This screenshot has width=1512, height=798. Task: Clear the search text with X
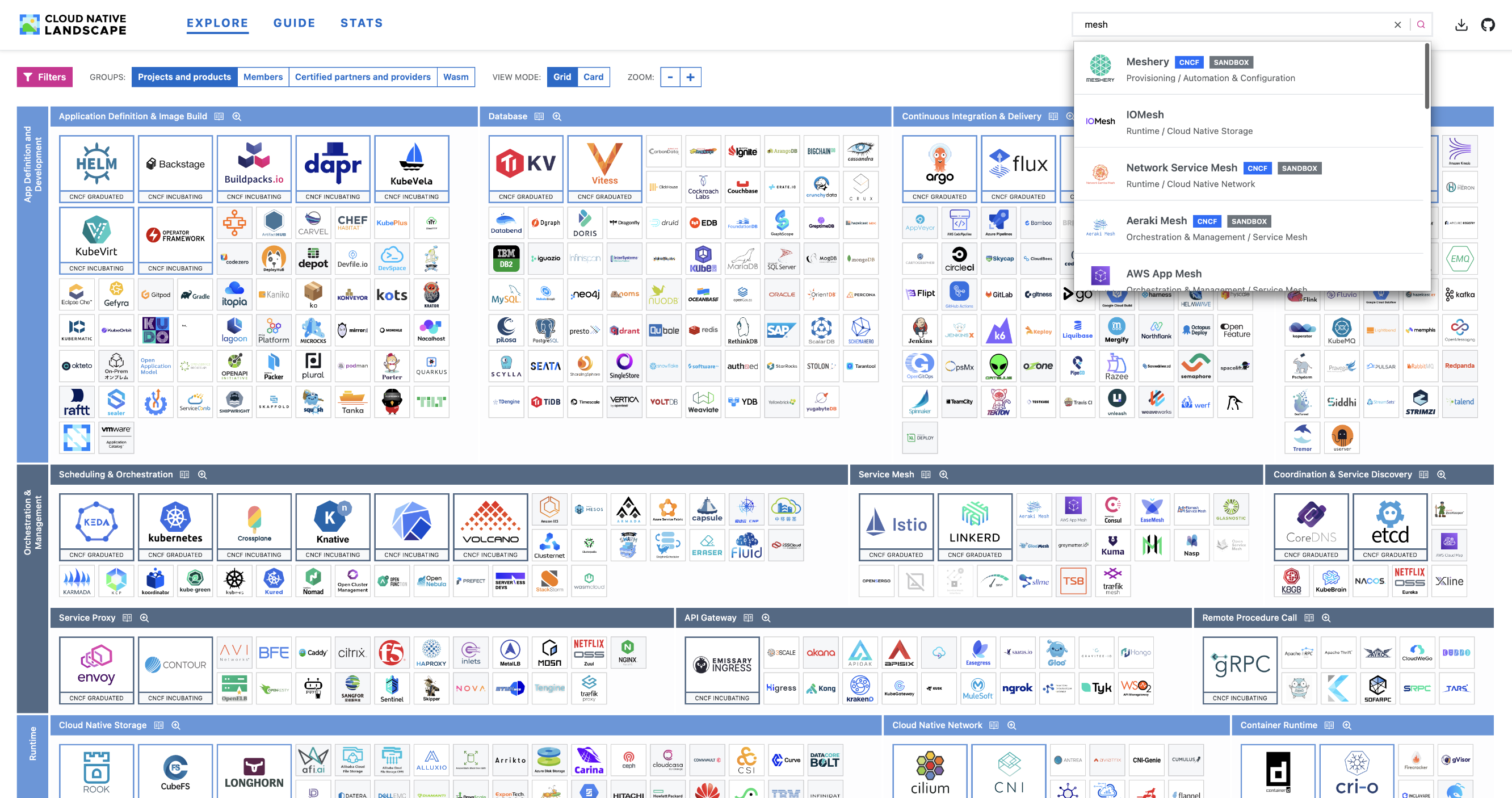1397,24
